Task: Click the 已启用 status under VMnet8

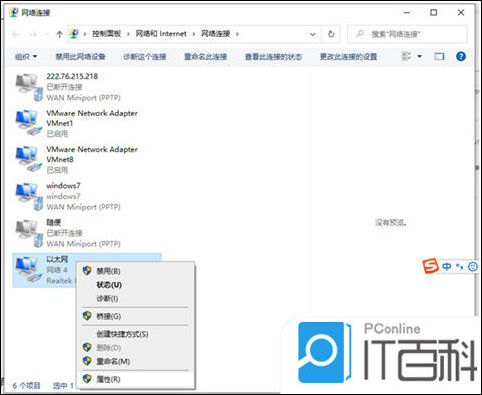Action: coord(57,170)
